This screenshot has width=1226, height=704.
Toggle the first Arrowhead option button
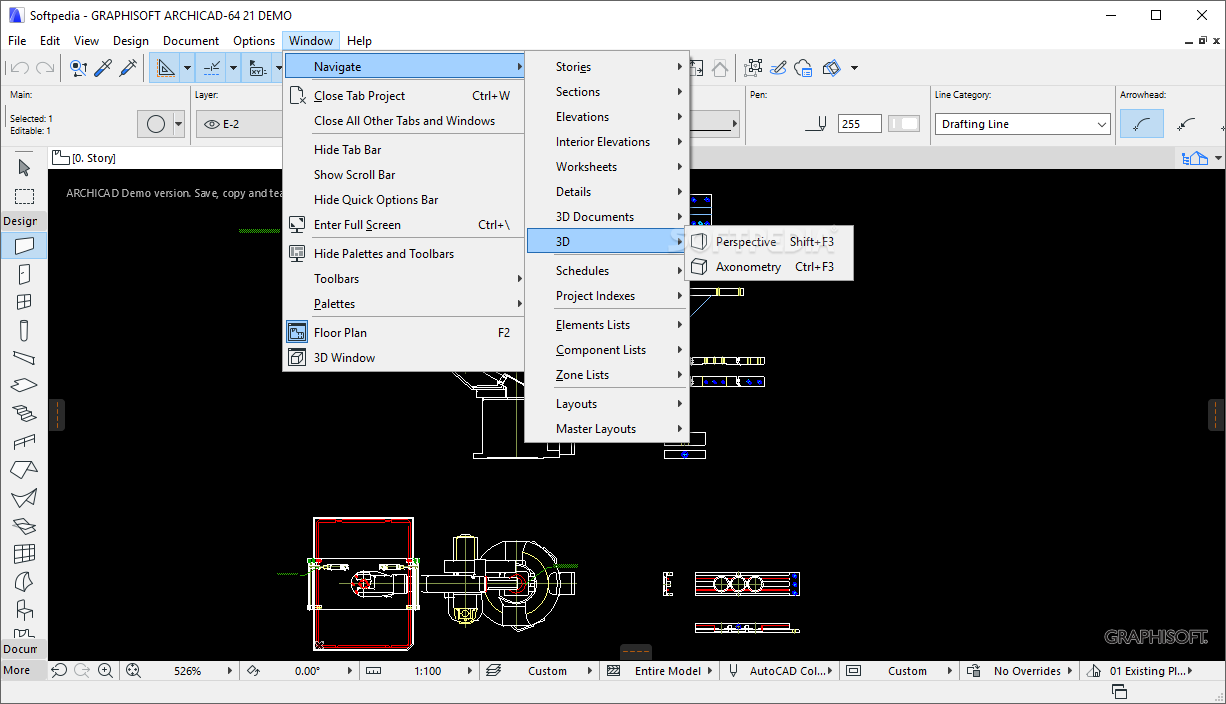[1141, 124]
